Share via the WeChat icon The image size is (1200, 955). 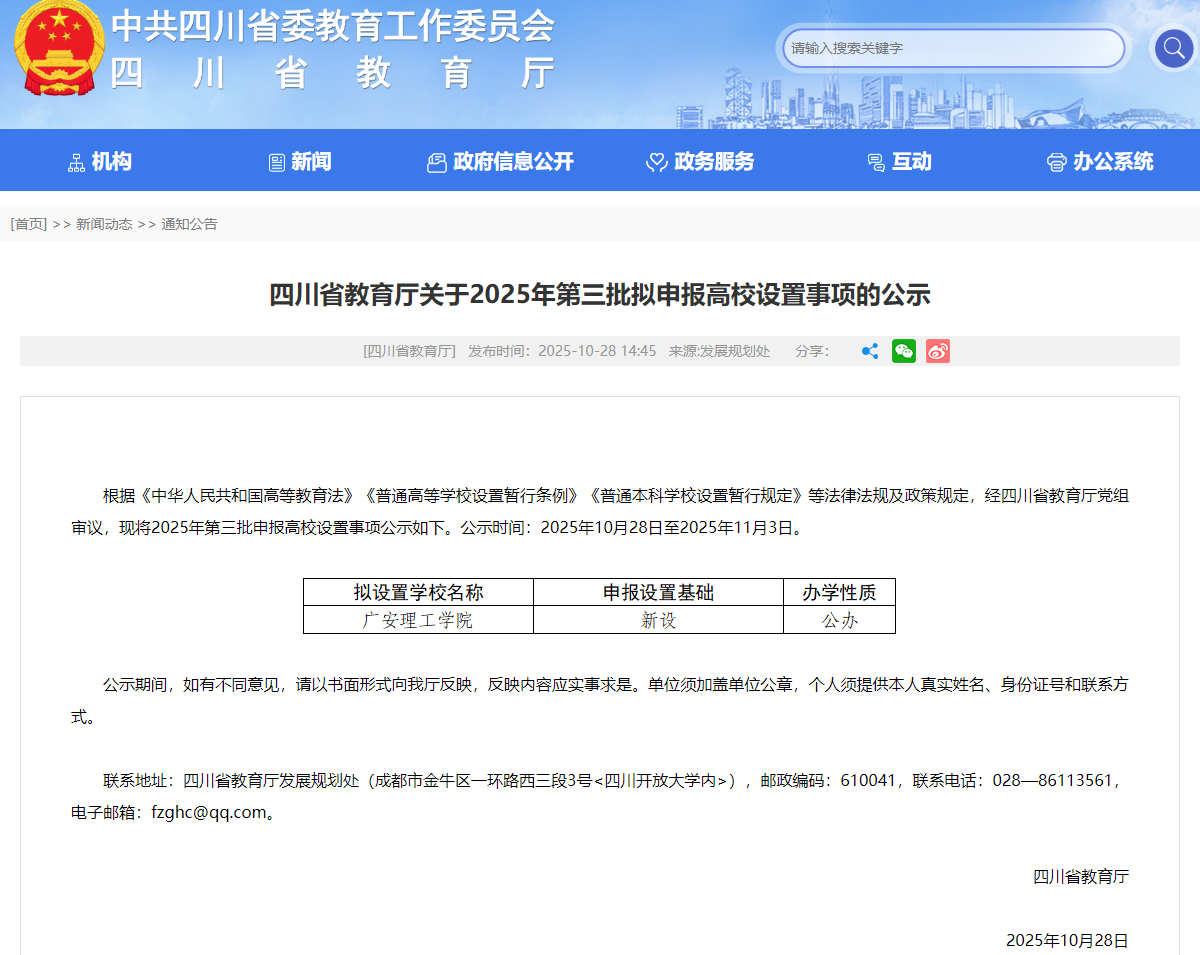coord(903,351)
